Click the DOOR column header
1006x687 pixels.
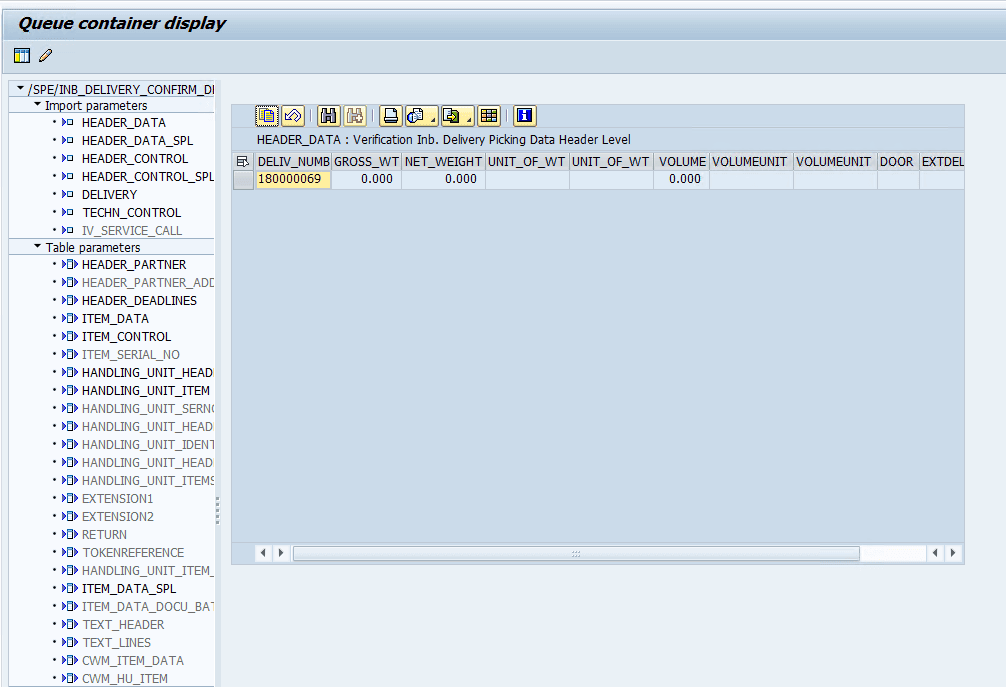click(897, 162)
